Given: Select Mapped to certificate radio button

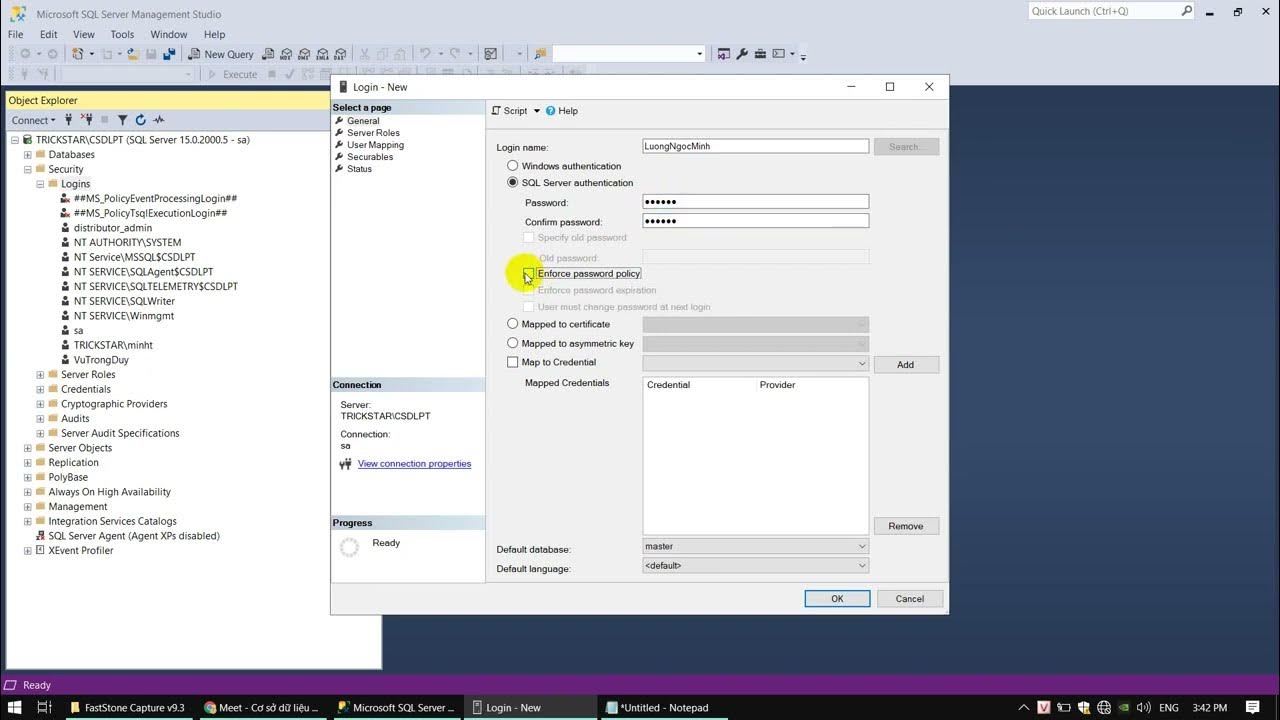Looking at the screenshot, I should (513, 324).
